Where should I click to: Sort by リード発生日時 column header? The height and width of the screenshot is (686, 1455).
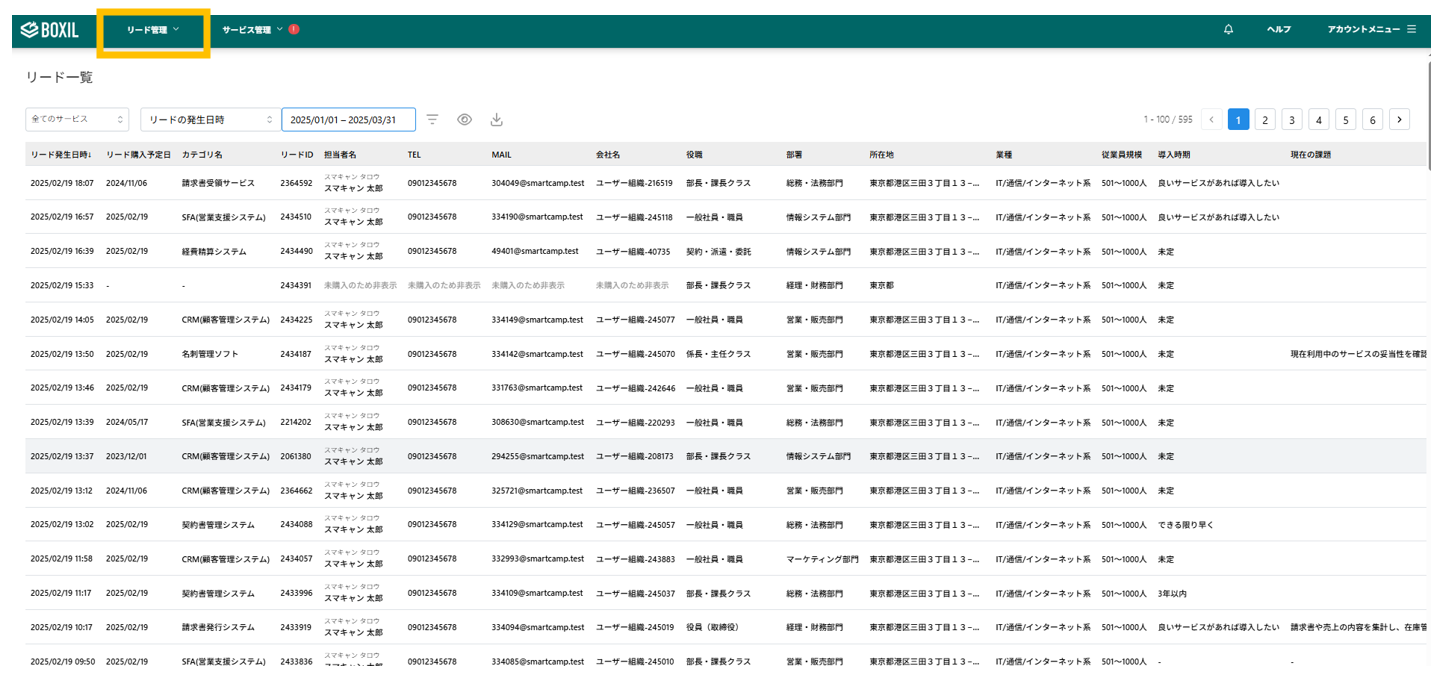61,155
